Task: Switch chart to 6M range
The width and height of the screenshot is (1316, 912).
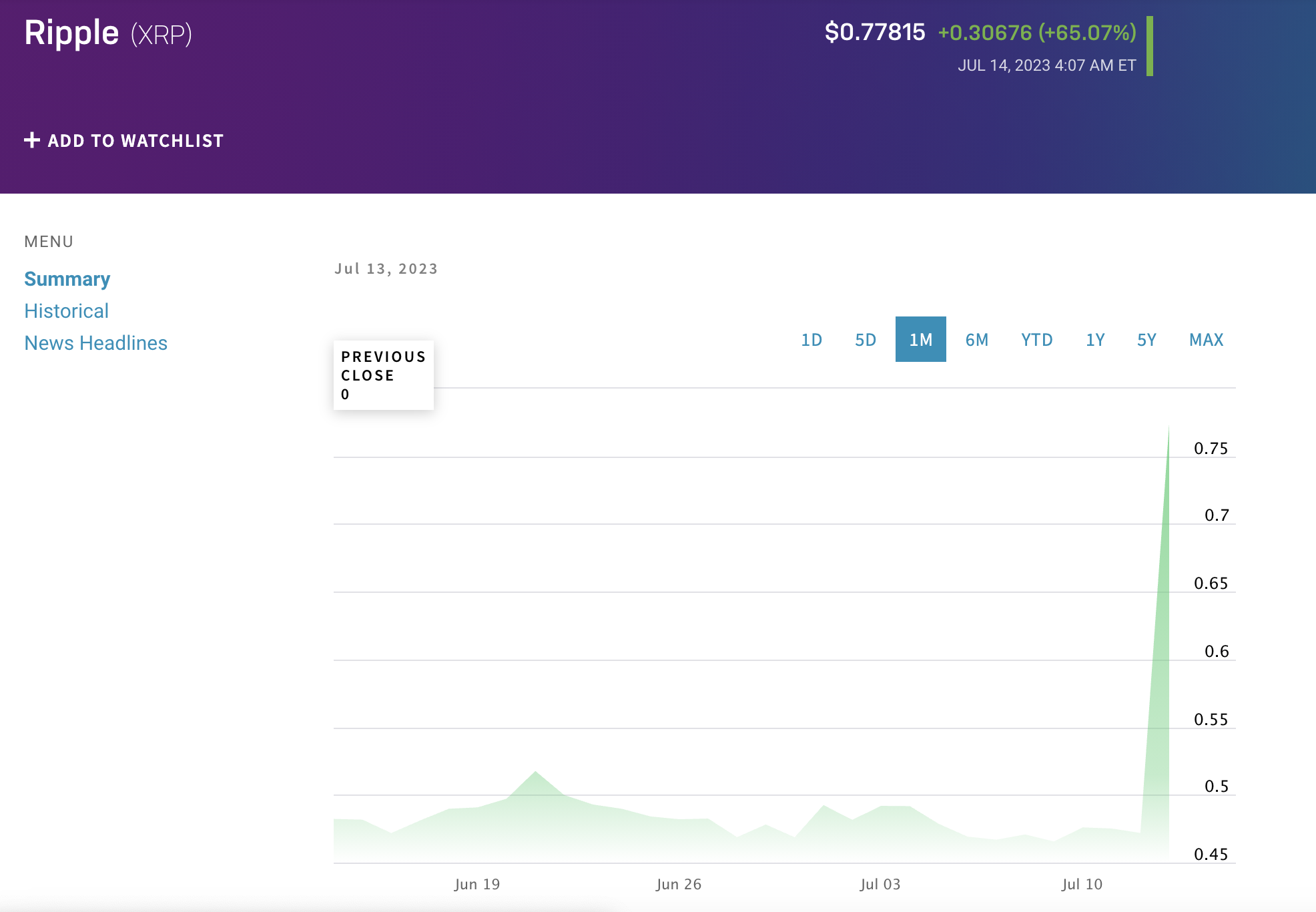Action: tap(976, 340)
